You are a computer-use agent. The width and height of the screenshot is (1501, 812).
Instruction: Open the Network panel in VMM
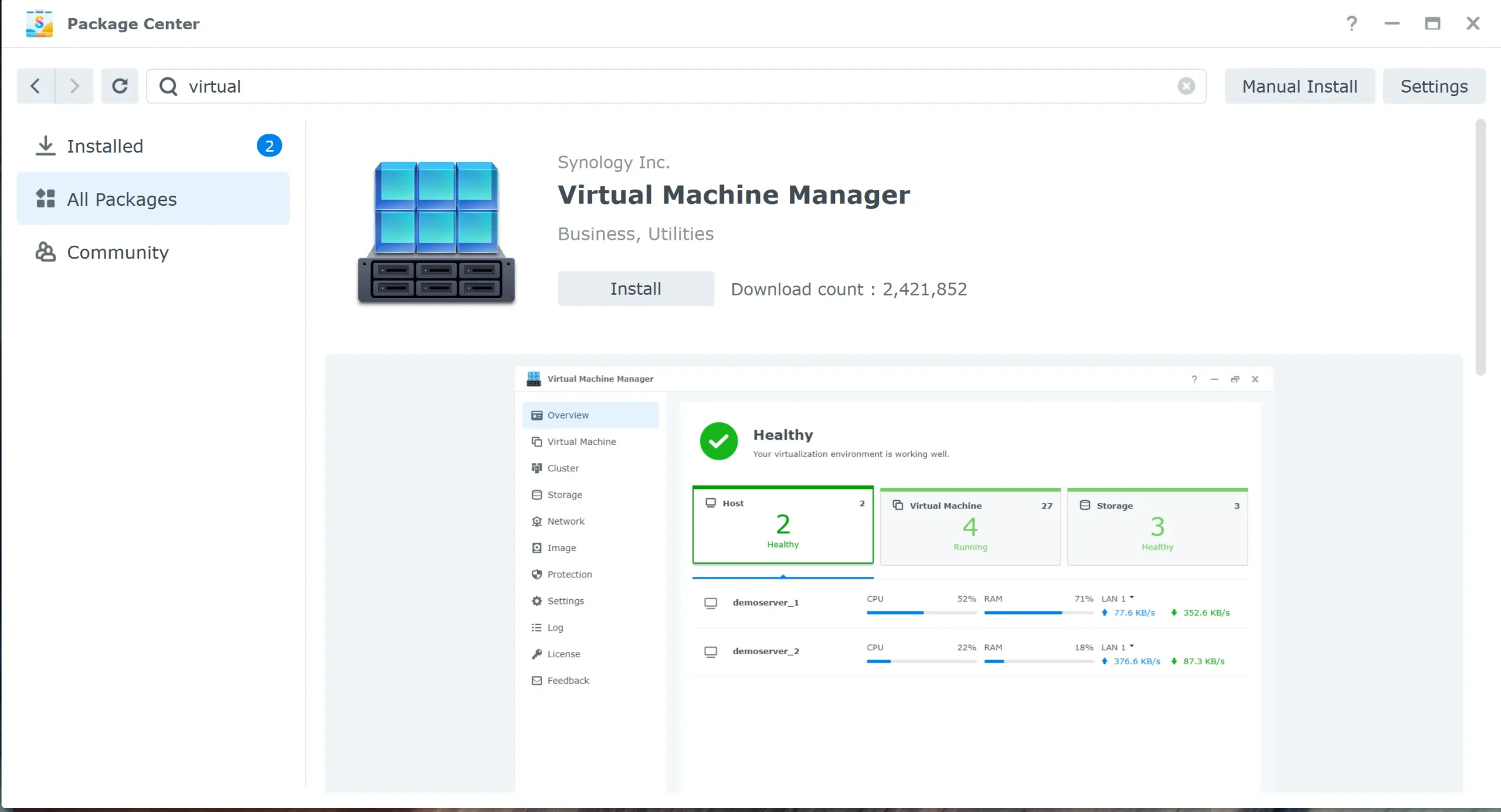tap(565, 521)
